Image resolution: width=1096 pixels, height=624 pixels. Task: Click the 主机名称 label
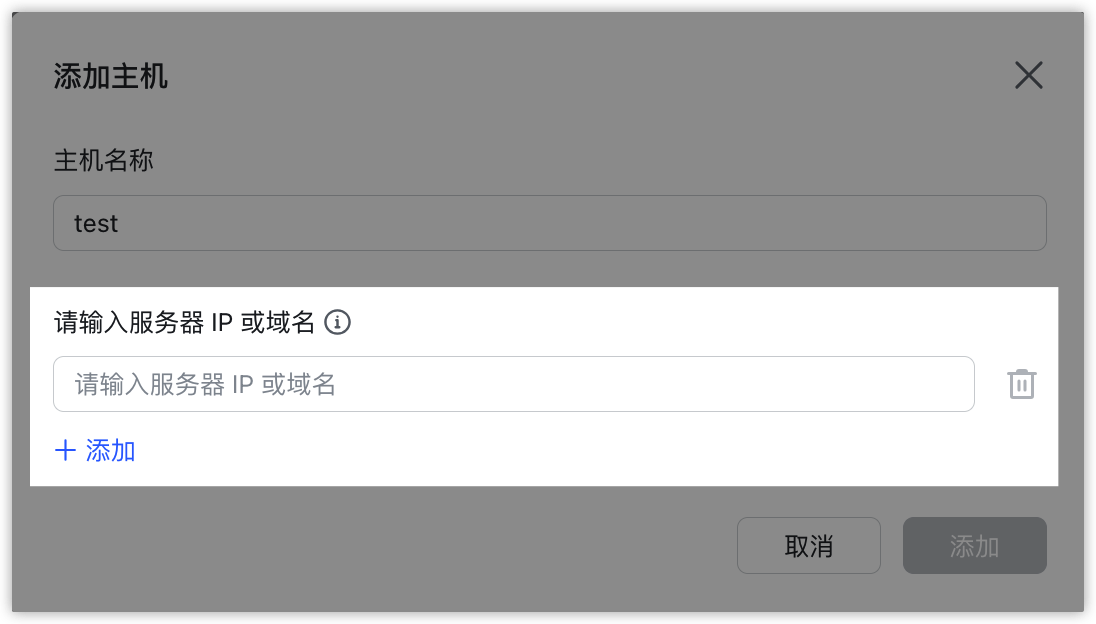103,161
